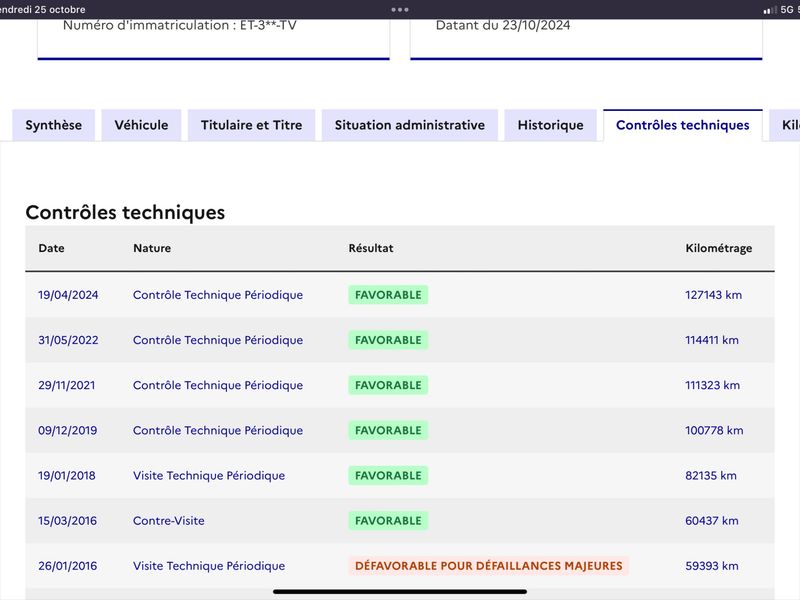
Task: Click Visite Technique Périodique in 26/01/2016 row
Action: [x=209, y=566]
